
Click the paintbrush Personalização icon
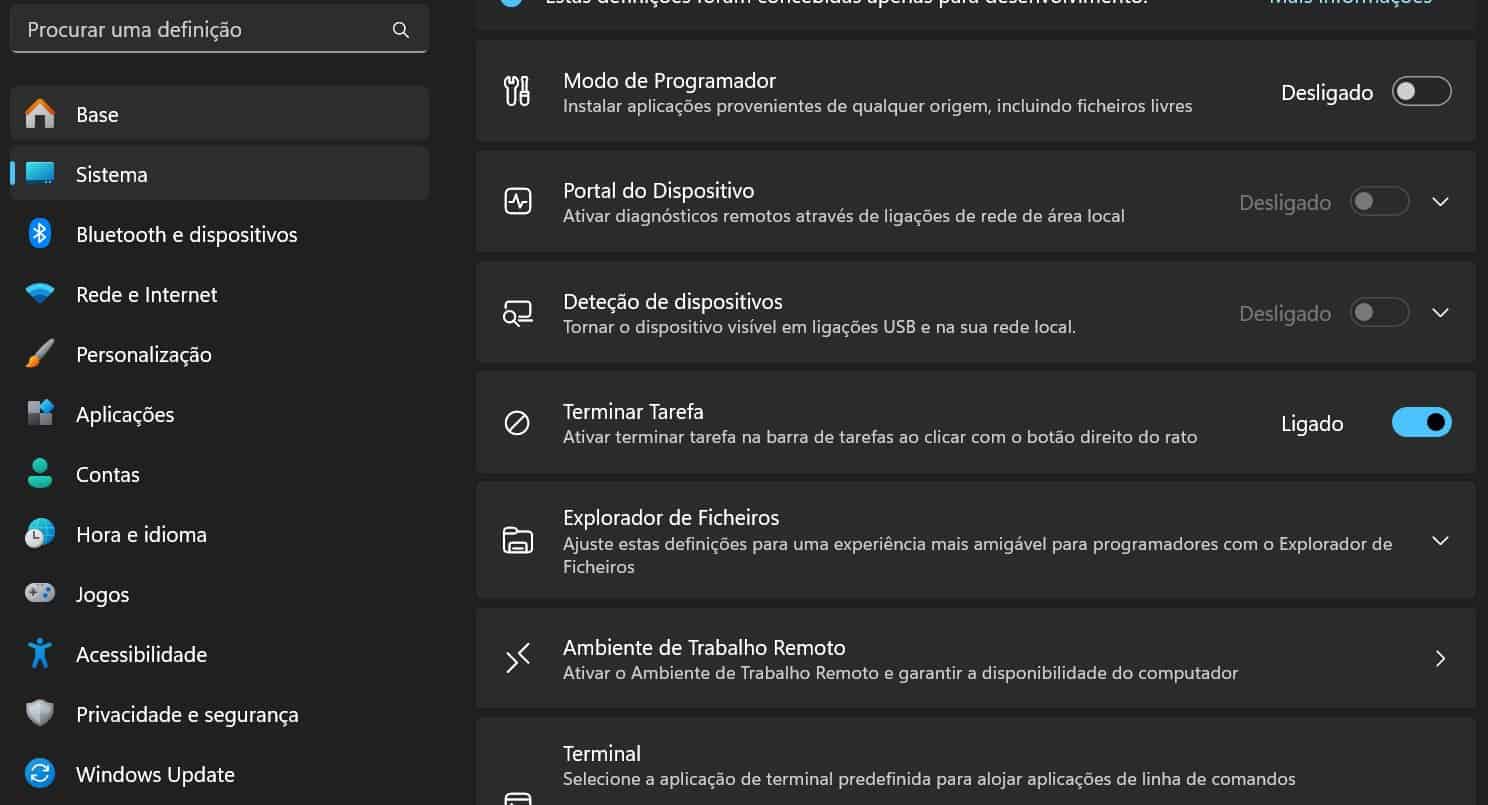click(x=40, y=354)
